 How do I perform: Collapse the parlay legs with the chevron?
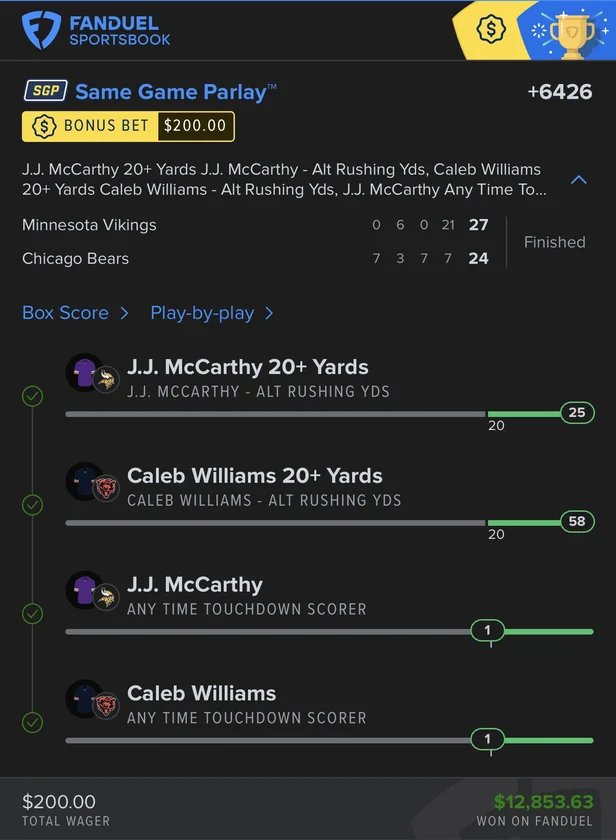click(578, 181)
